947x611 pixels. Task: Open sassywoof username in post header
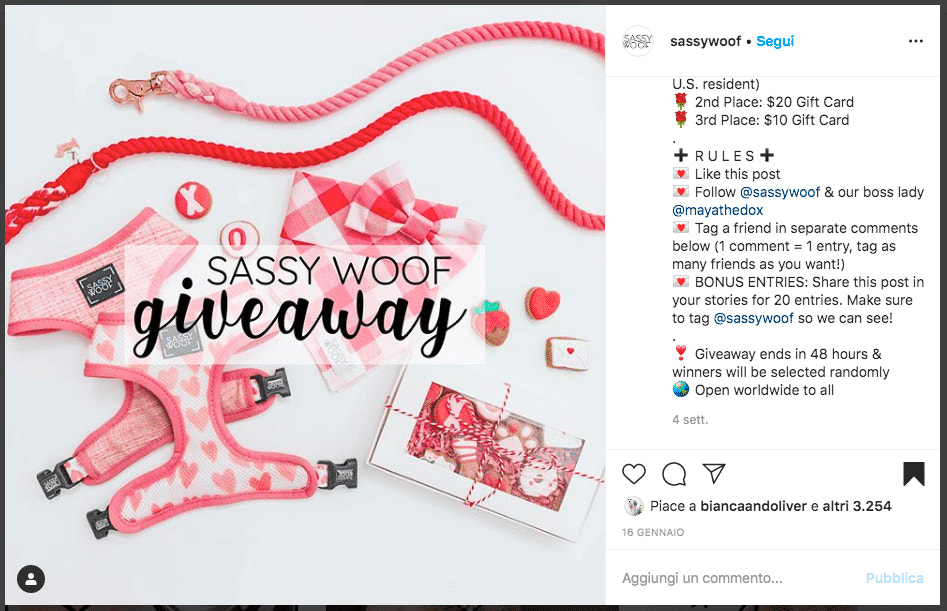(705, 41)
